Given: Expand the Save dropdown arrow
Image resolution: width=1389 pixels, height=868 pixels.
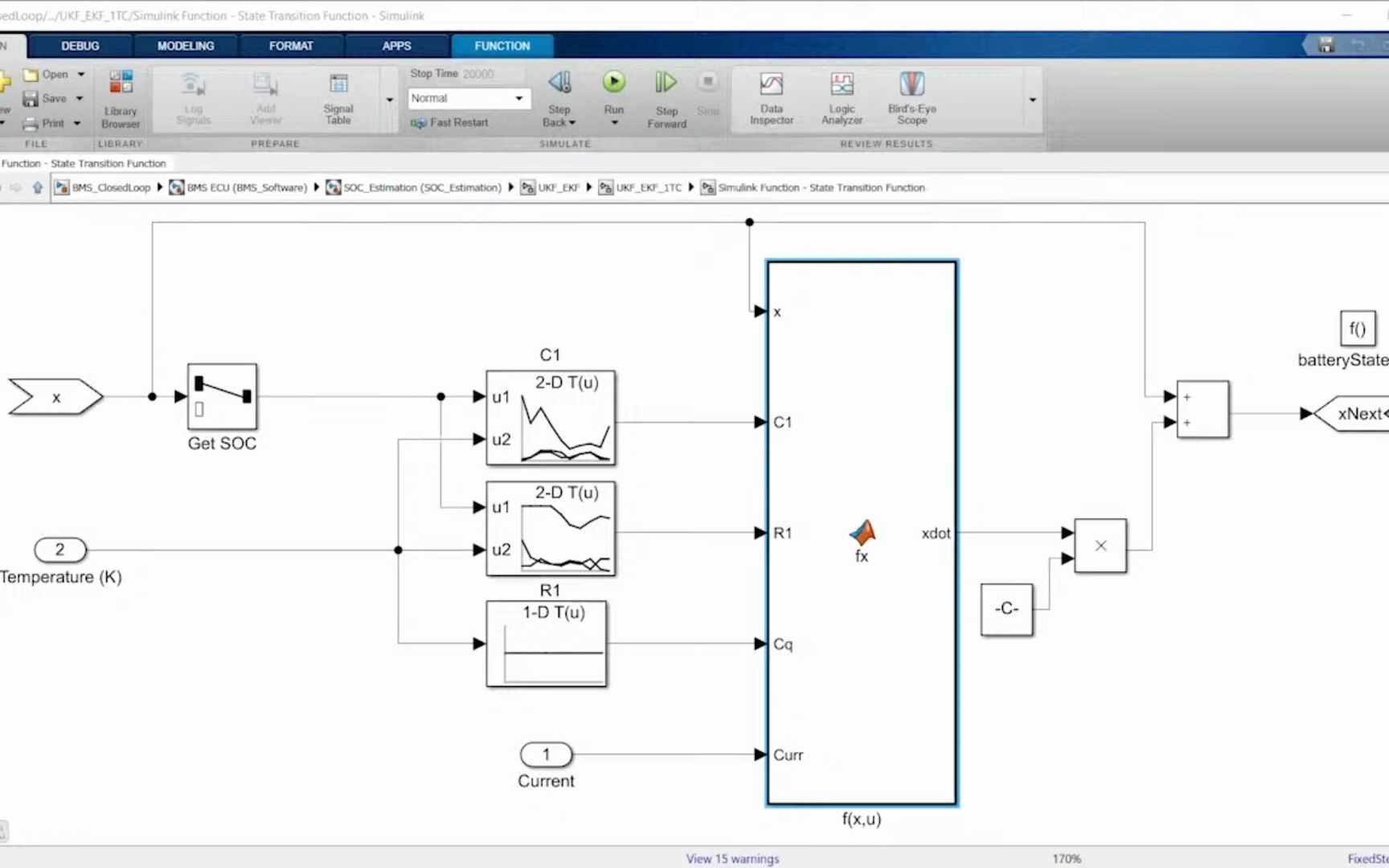Looking at the screenshot, I should pyautogui.click(x=79, y=99).
